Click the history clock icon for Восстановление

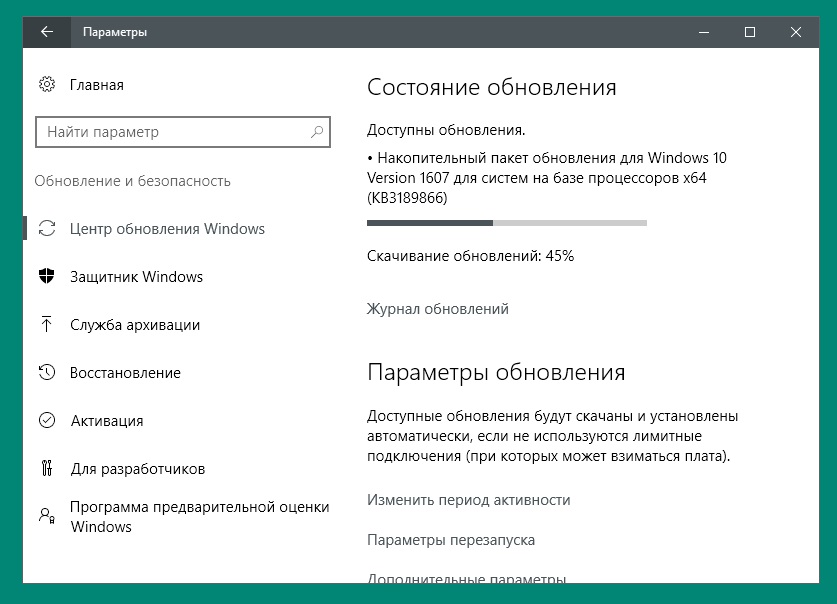coord(47,372)
